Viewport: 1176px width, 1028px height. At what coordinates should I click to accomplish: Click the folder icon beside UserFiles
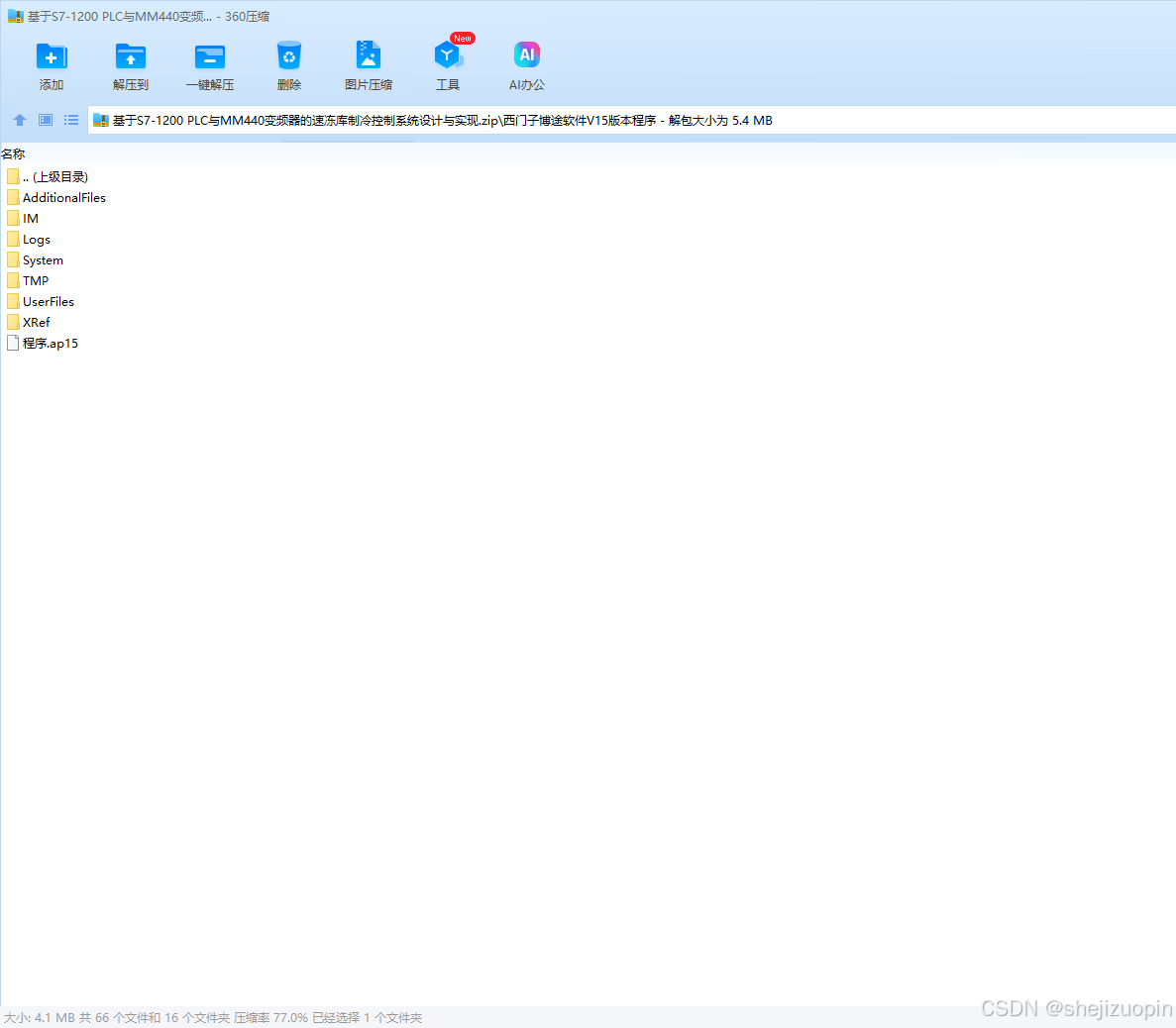(13, 301)
